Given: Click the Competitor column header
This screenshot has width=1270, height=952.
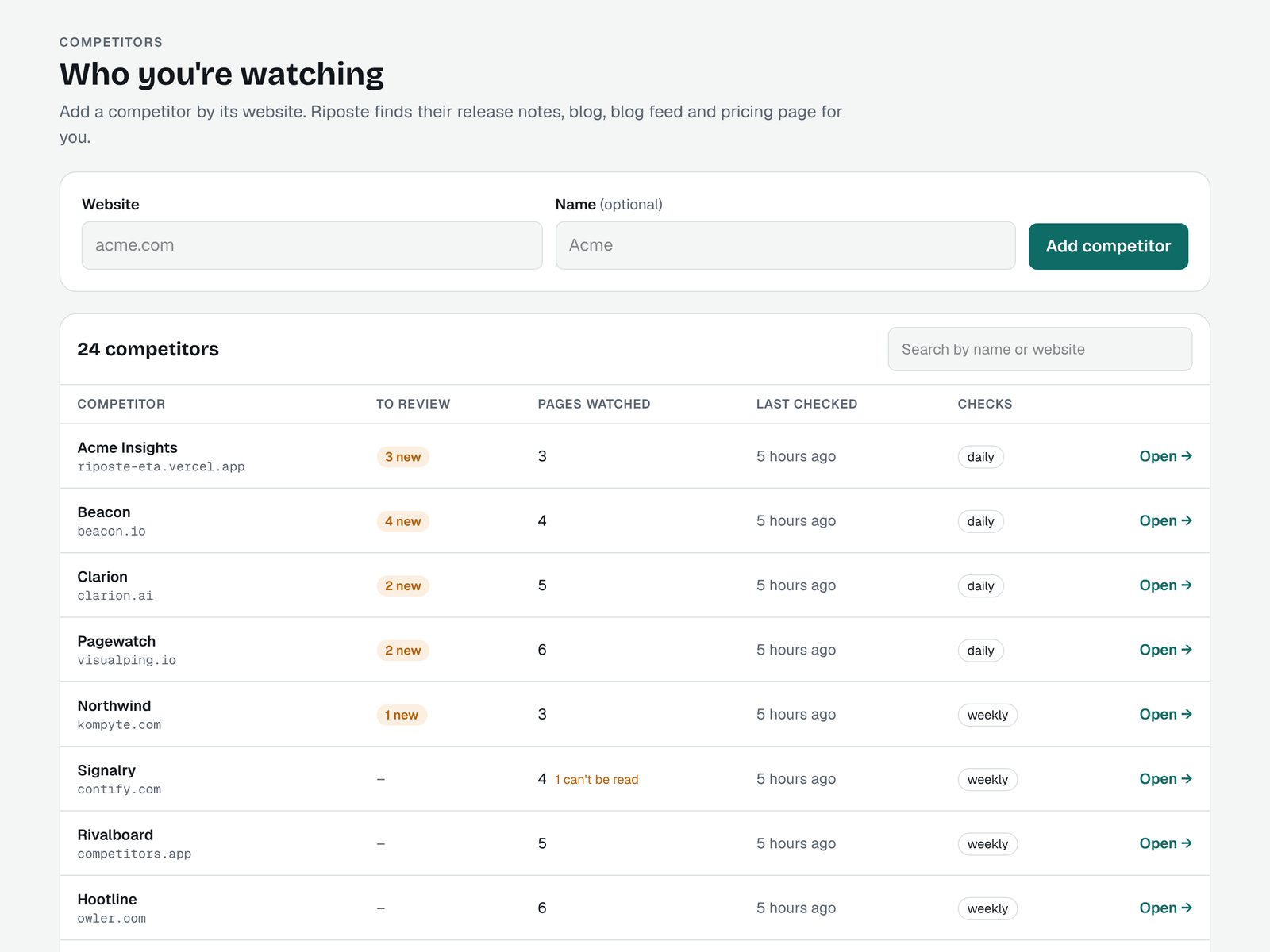Looking at the screenshot, I should pos(121,404).
